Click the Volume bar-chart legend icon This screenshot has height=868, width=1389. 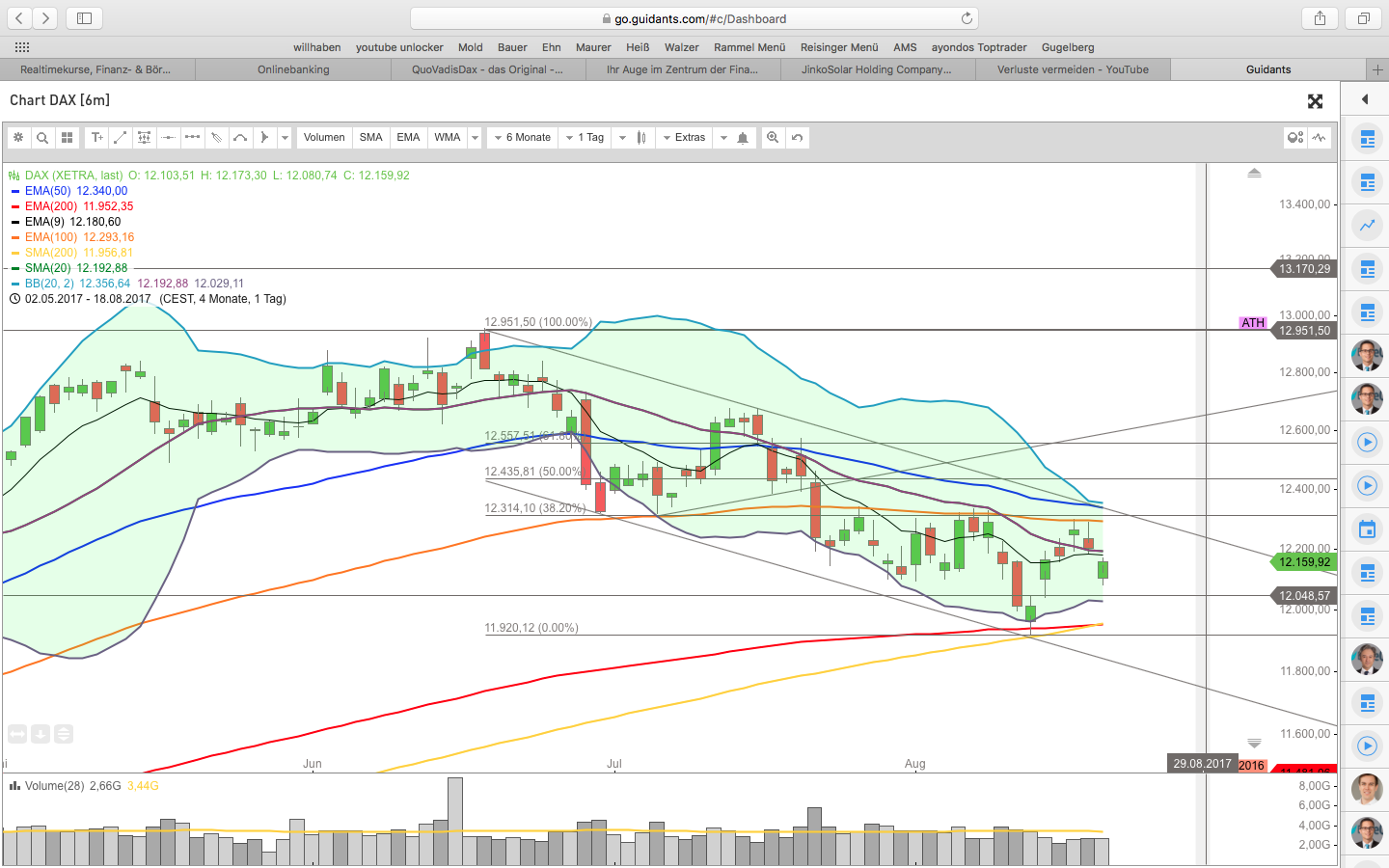[x=14, y=786]
